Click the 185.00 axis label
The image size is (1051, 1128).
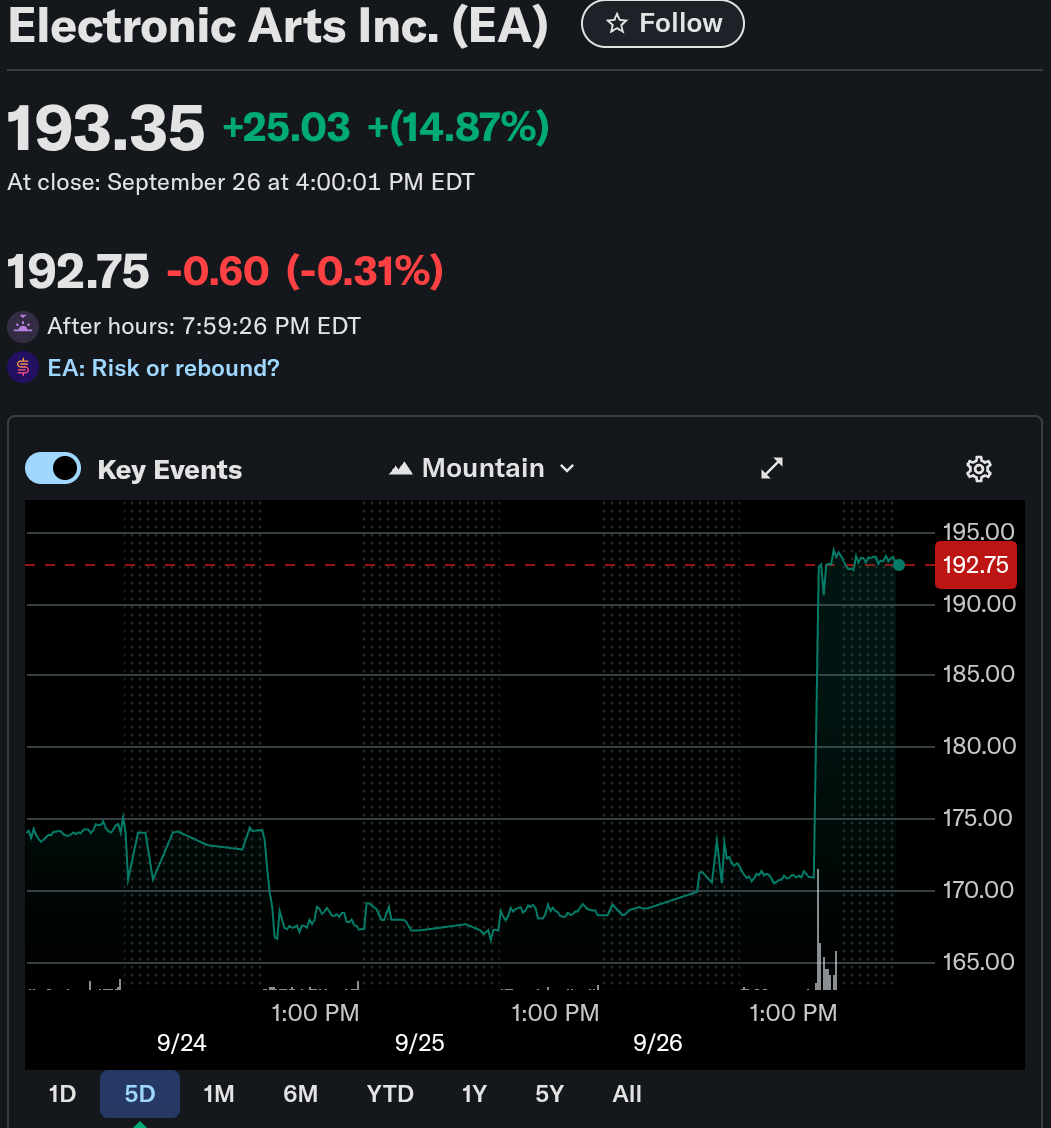978,674
